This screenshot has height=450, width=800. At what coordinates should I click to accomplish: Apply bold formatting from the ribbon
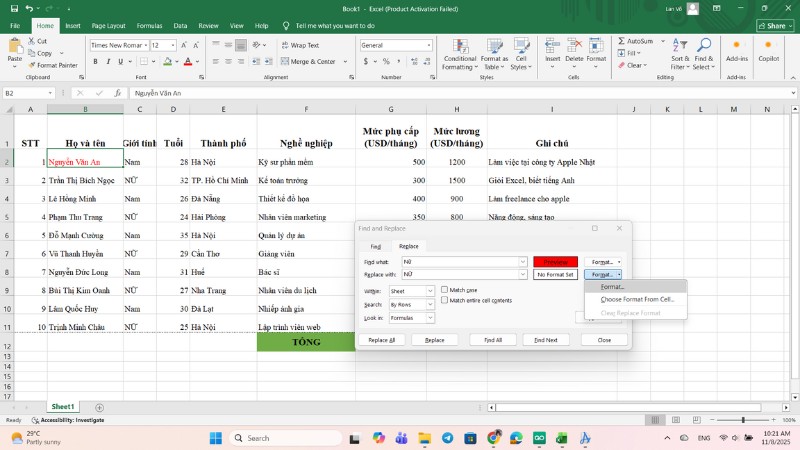click(x=95, y=62)
